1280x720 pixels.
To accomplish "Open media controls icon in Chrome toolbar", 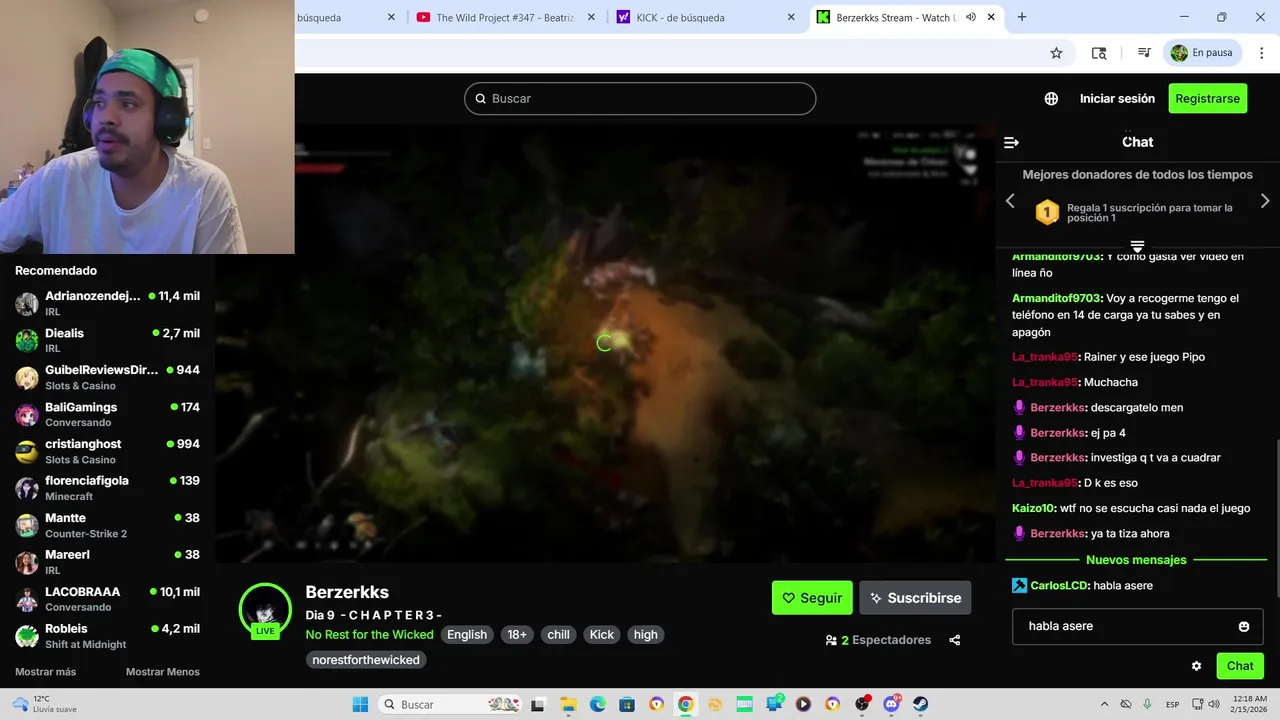I will [x=1144, y=53].
